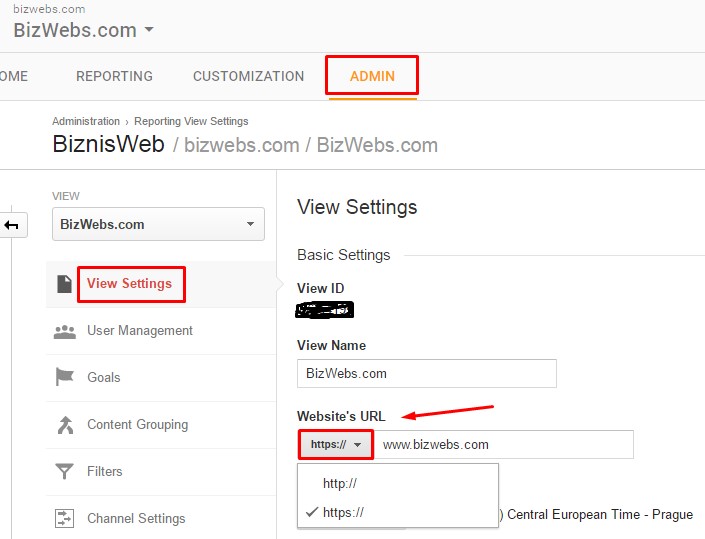The width and height of the screenshot is (705, 539).
Task: Select http:// from the protocol list
Action: point(340,483)
